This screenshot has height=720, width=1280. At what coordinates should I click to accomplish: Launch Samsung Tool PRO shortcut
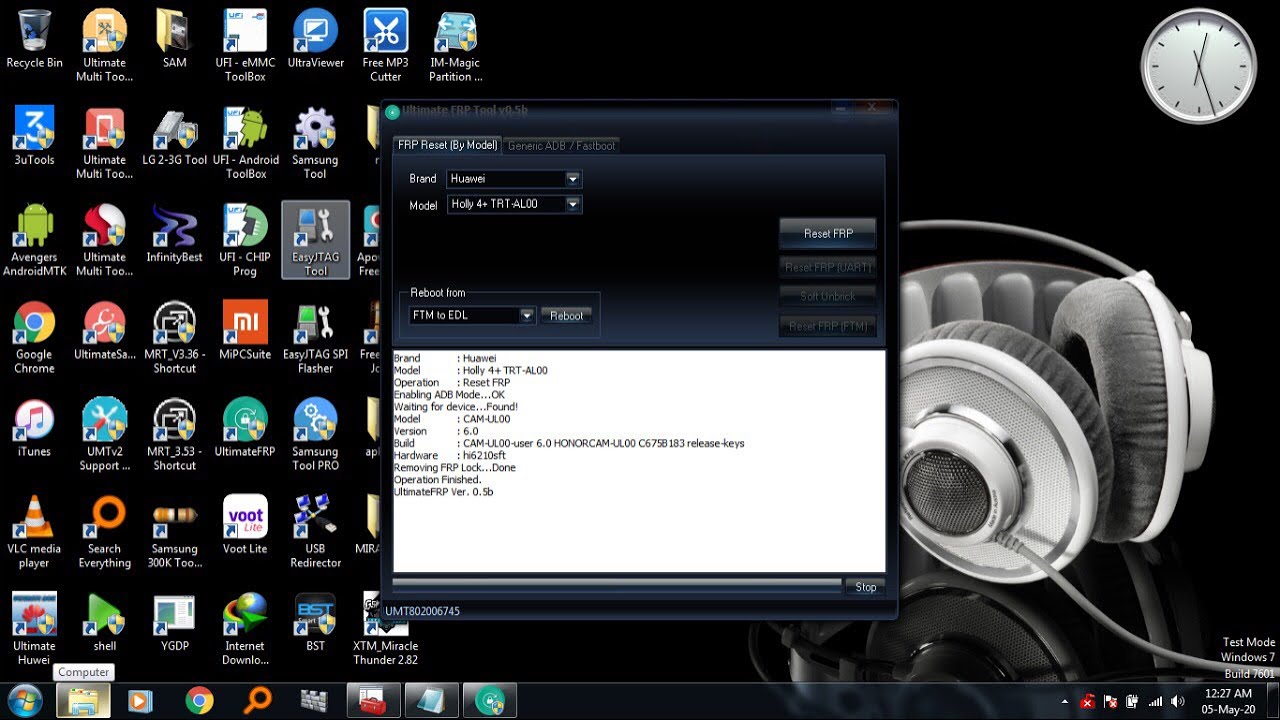point(315,434)
